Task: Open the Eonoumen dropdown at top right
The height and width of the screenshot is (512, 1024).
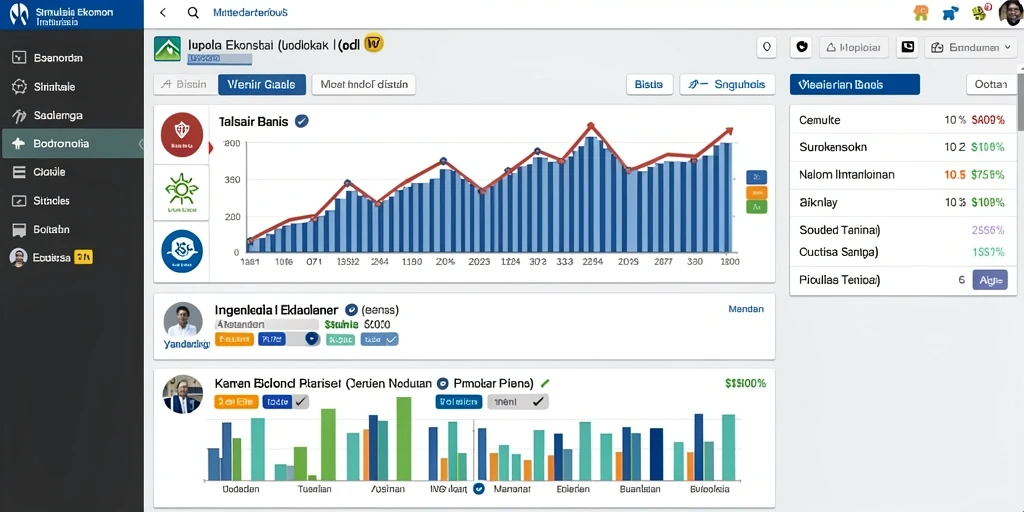Action: tap(968, 47)
